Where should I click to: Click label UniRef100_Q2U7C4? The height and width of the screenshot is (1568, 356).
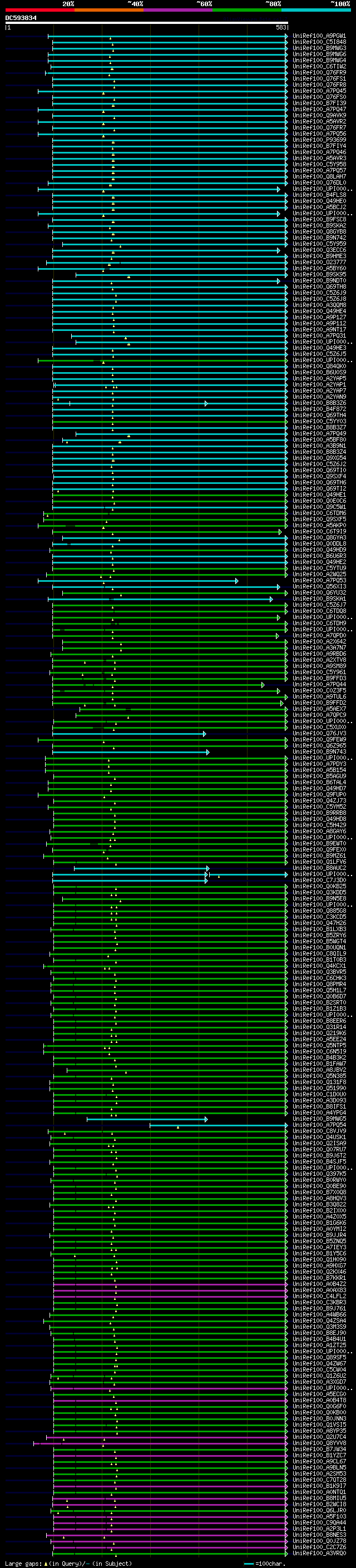[319, 1437]
